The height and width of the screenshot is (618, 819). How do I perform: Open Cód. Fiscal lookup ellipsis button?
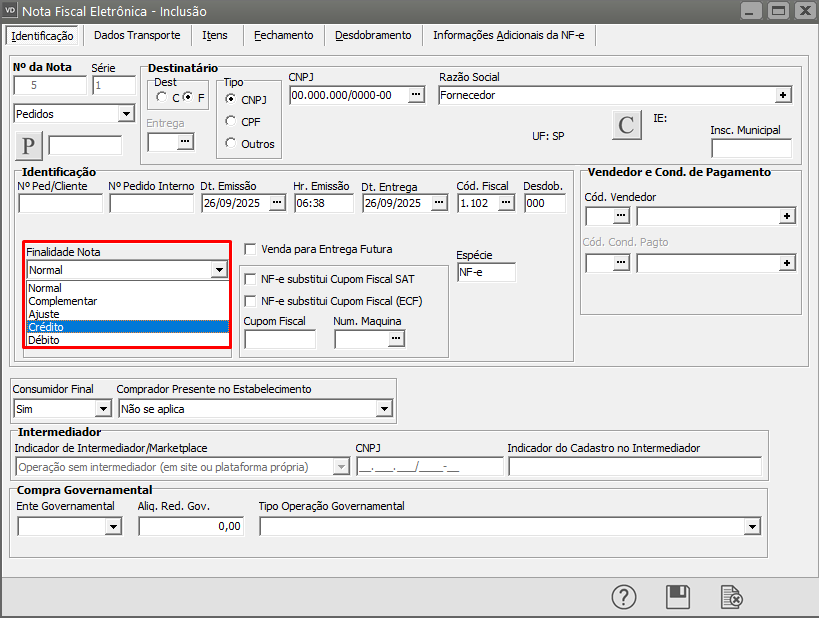tap(506, 203)
